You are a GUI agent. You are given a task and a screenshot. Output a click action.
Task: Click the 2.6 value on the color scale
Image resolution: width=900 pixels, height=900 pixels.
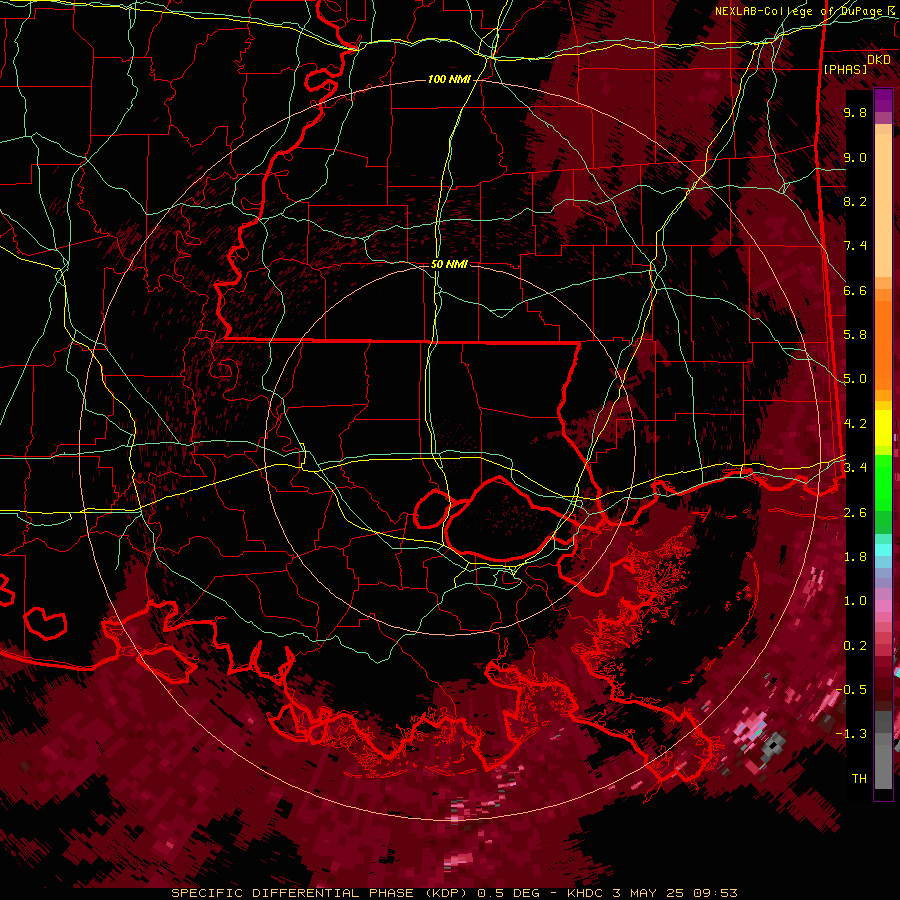pyautogui.click(x=855, y=512)
